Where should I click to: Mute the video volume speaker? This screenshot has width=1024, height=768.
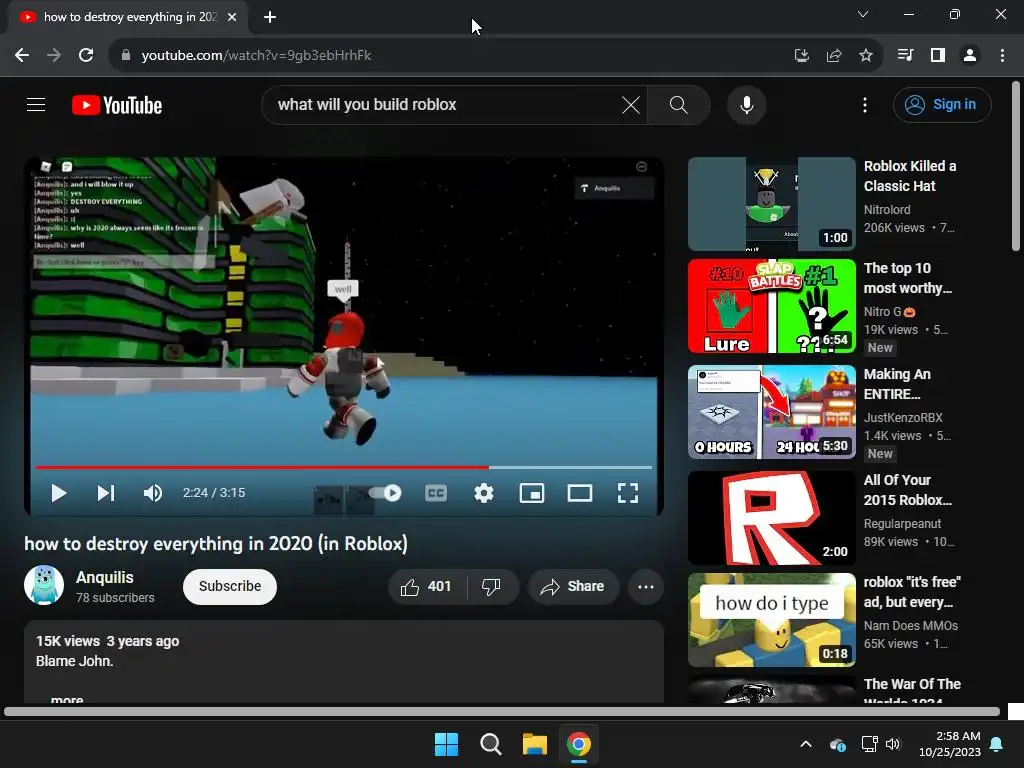153,493
